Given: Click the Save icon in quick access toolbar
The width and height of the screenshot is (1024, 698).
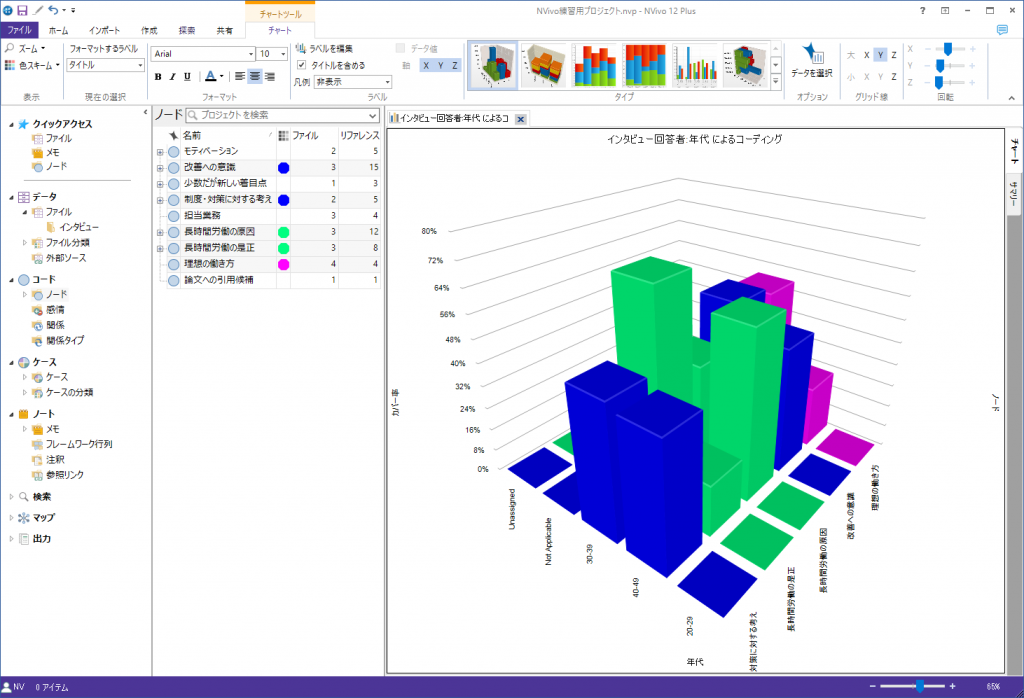Looking at the screenshot, I should tap(22, 10).
